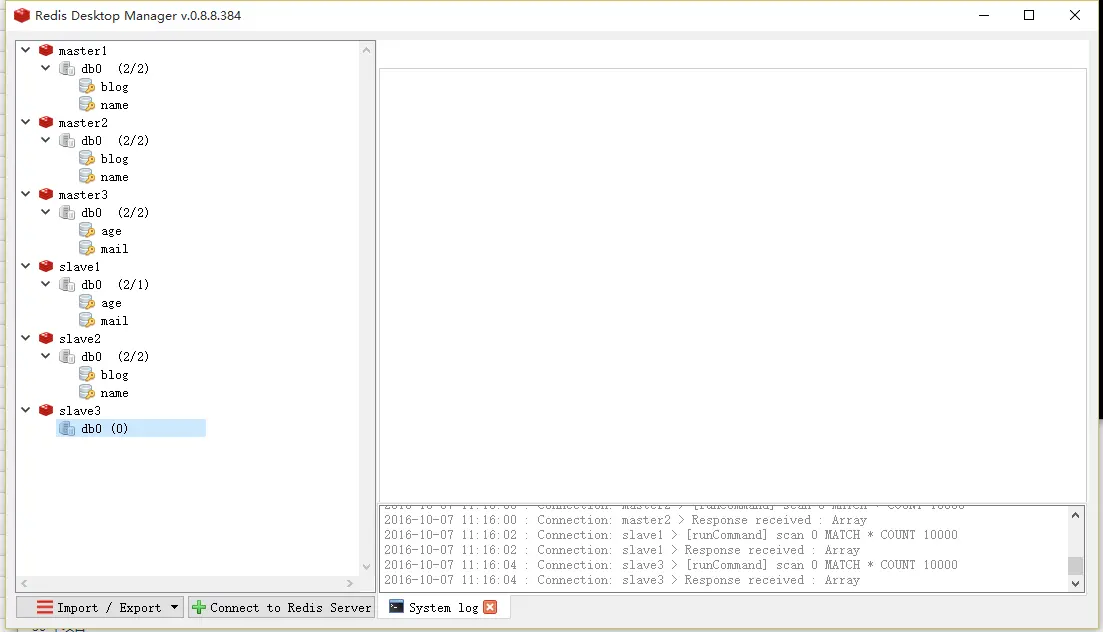Screen dimensions: 1103x632
Task: Click the db0 database icon under master2
Action: click(x=67, y=140)
